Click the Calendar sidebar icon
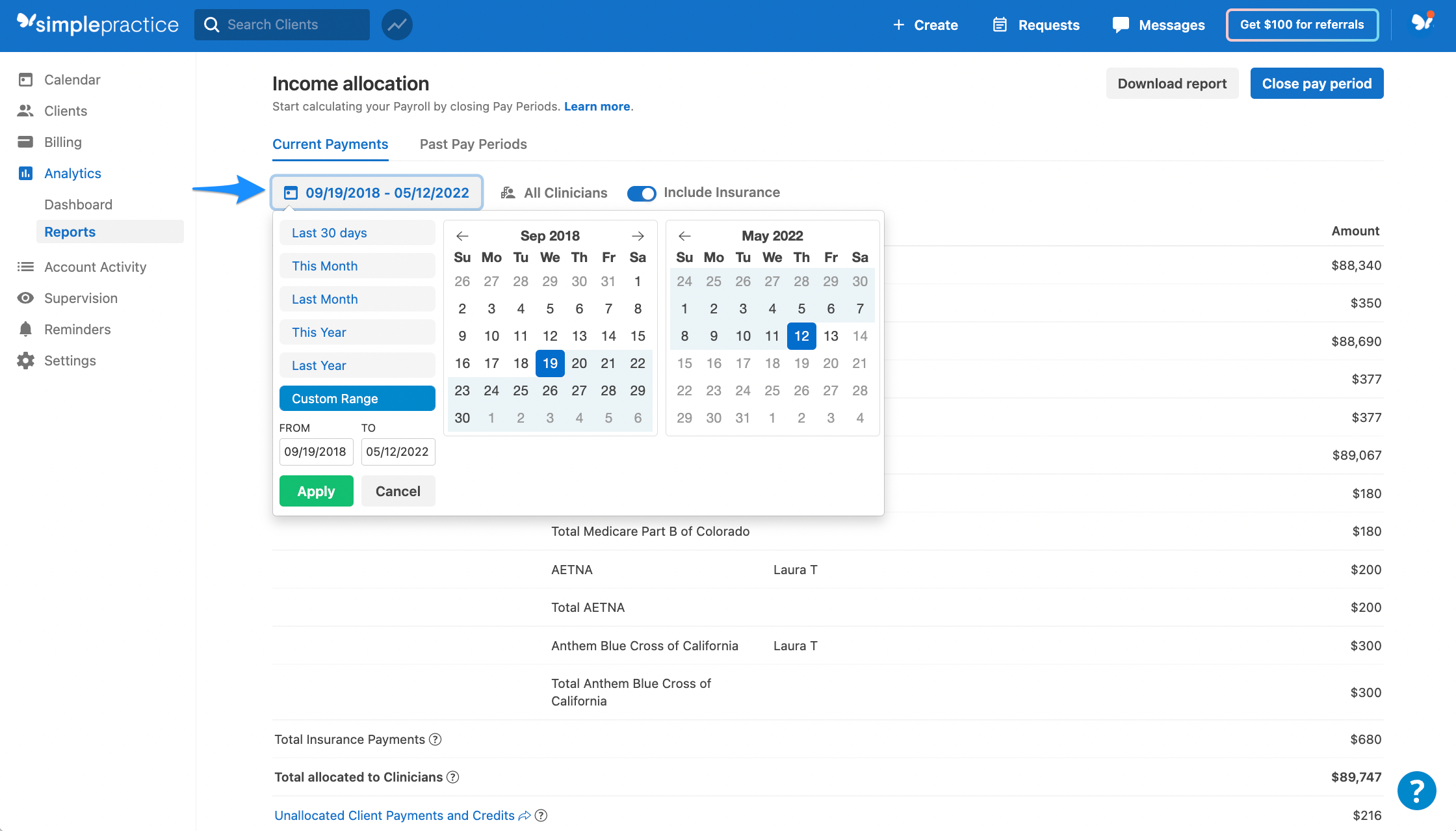The image size is (1456, 831). pyautogui.click(x=25, y=80)
